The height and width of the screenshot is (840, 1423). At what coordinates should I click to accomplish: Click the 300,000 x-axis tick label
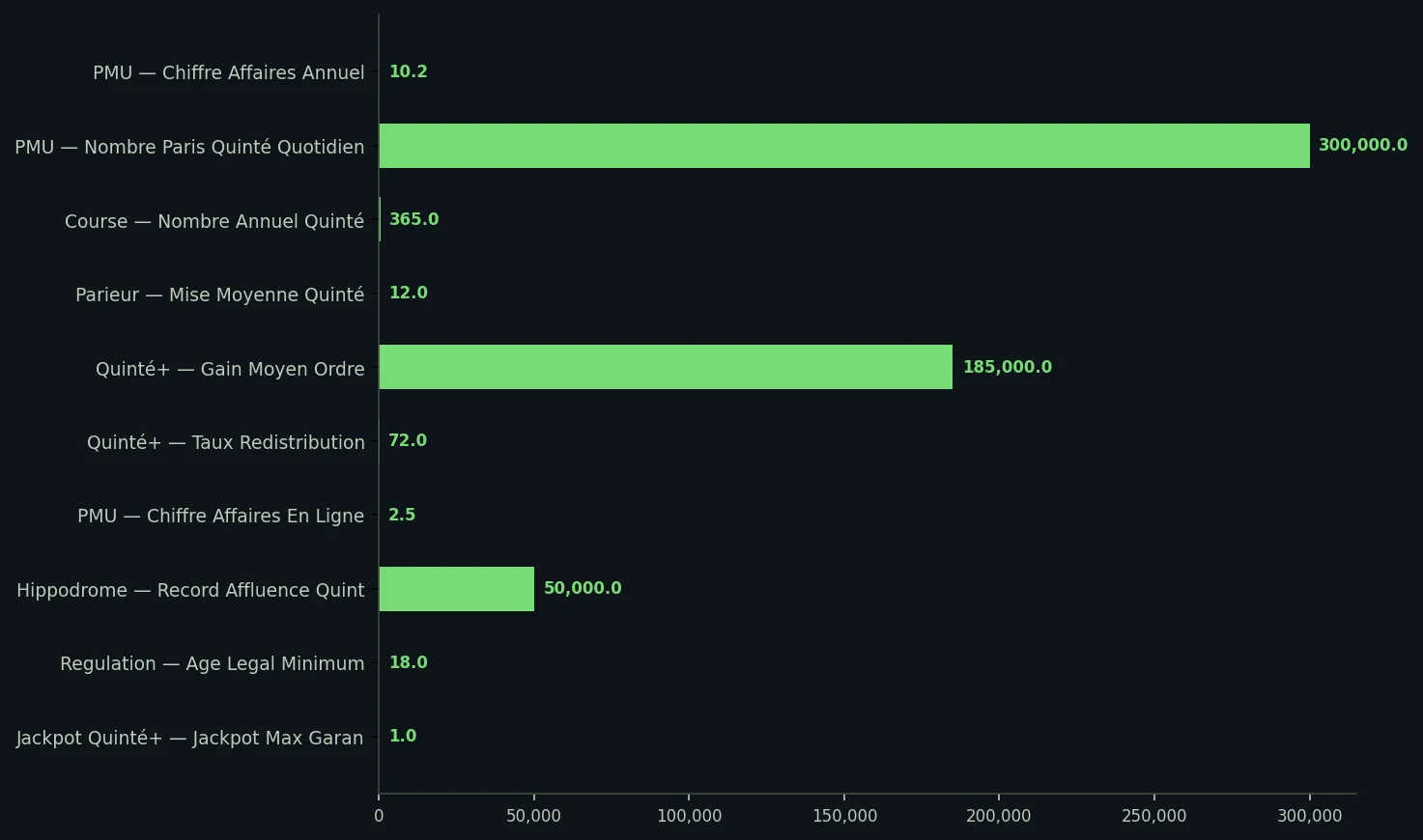pyautogui.click(x=1310, y=816)
